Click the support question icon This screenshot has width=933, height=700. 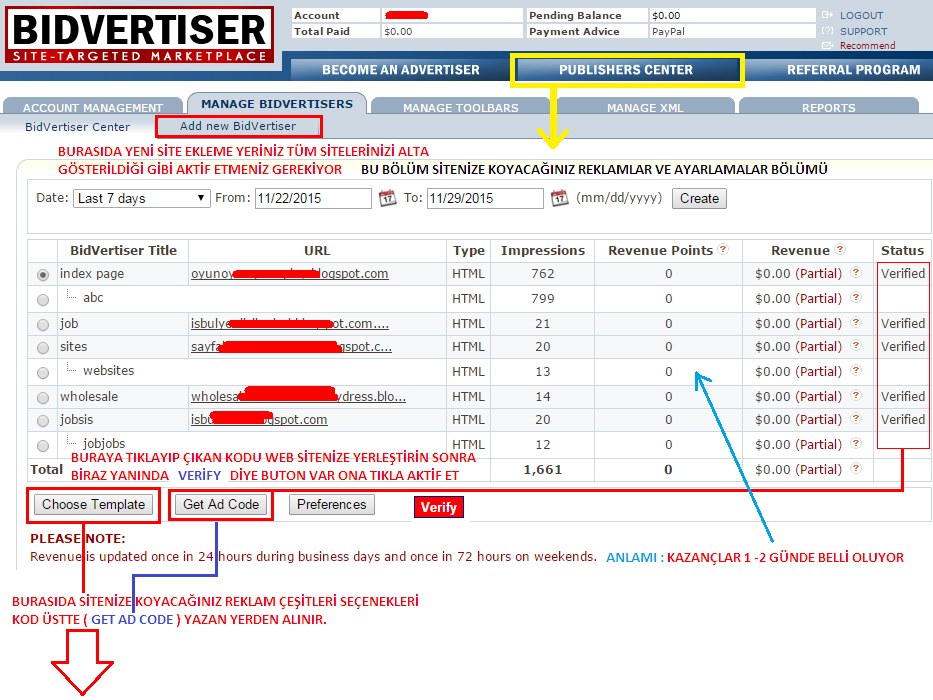pyautogui.click(x=827, y=30)
